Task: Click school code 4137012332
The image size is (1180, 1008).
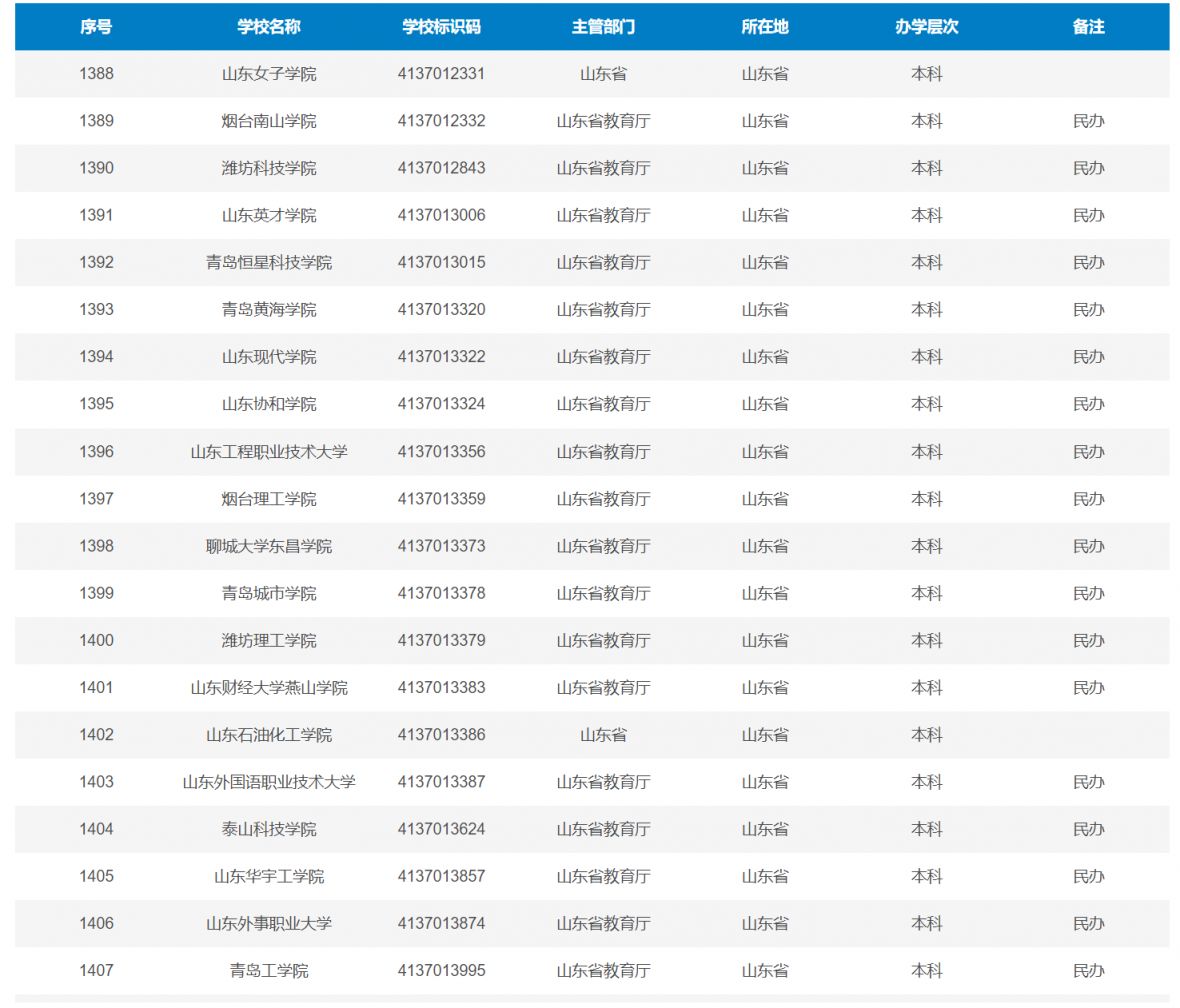Action: [x=442, y=121]
